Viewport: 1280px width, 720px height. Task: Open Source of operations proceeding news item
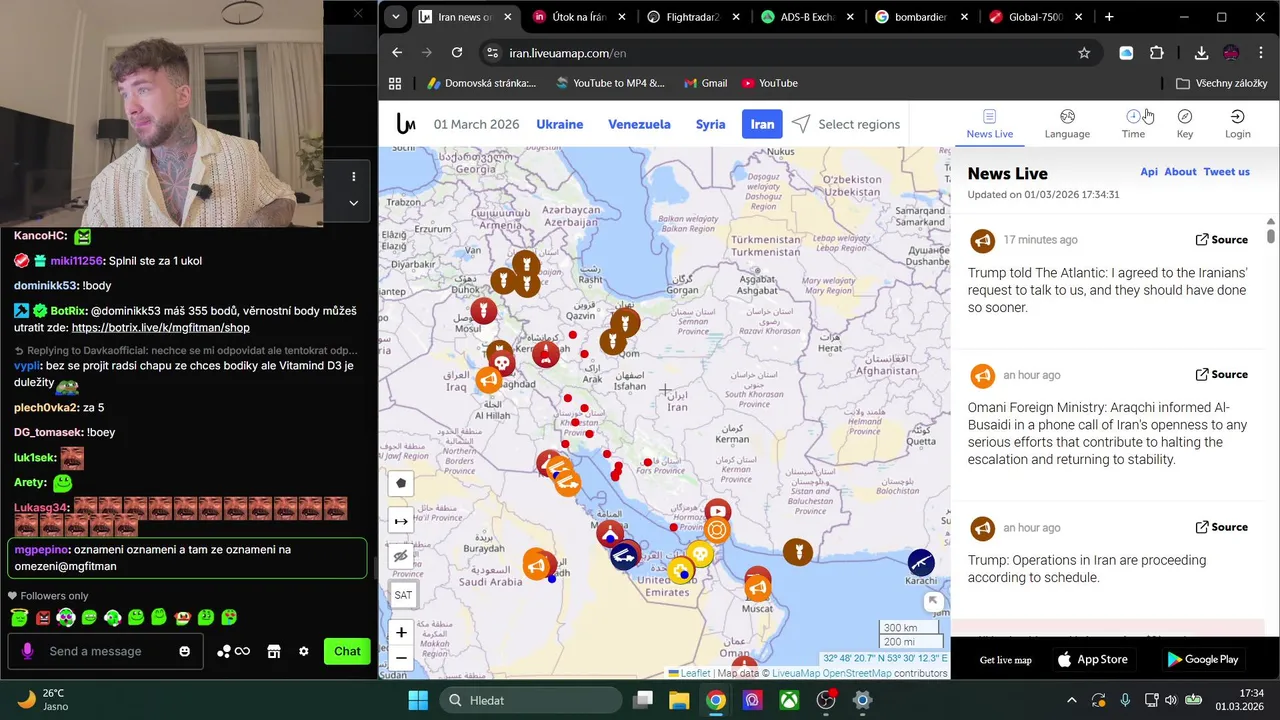tap(1222, 527)
